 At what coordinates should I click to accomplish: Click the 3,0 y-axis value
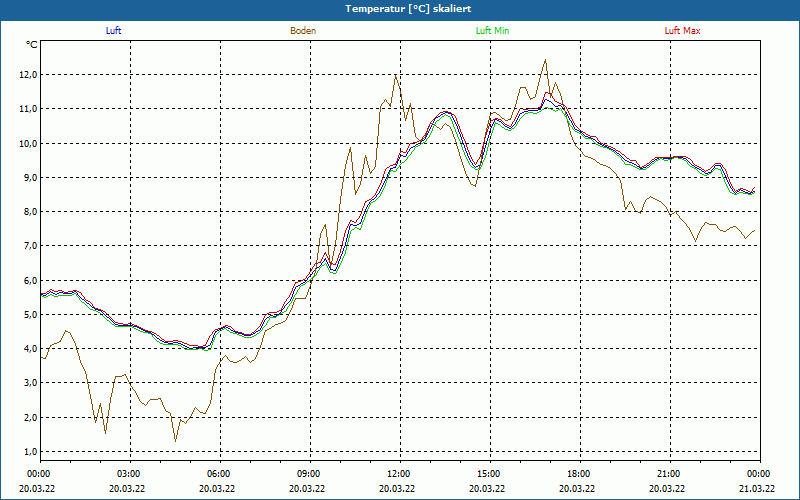pyautogui.click(x=31, y=383)
